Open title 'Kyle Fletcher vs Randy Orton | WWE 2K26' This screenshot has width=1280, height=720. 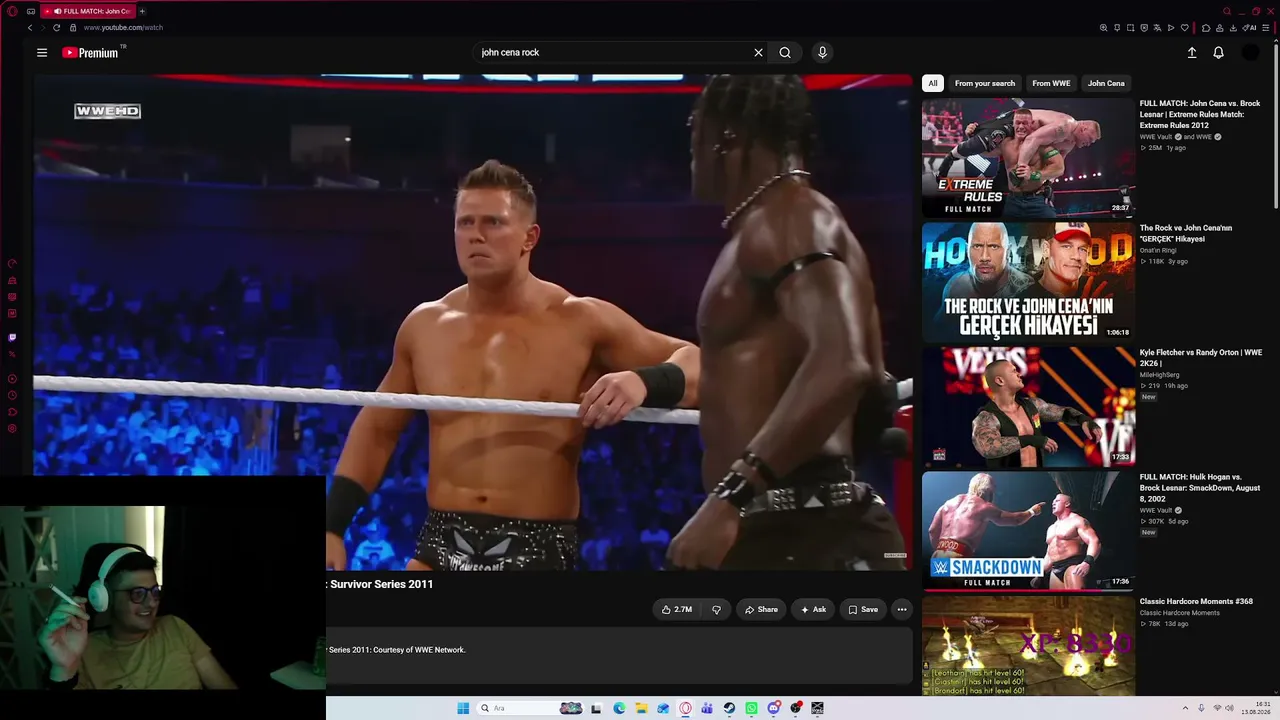[1201, 358]
